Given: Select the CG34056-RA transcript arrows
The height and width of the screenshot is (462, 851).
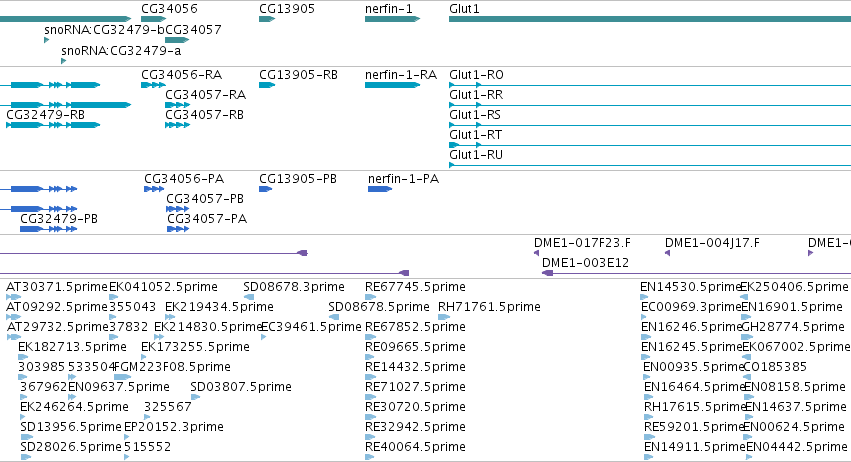Looking at the screenshot, I should 153,85.
